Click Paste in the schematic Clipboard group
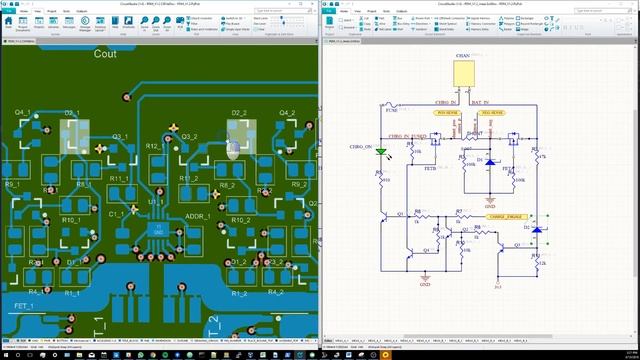This screenshot has width=640, height=360. (366, 29)
